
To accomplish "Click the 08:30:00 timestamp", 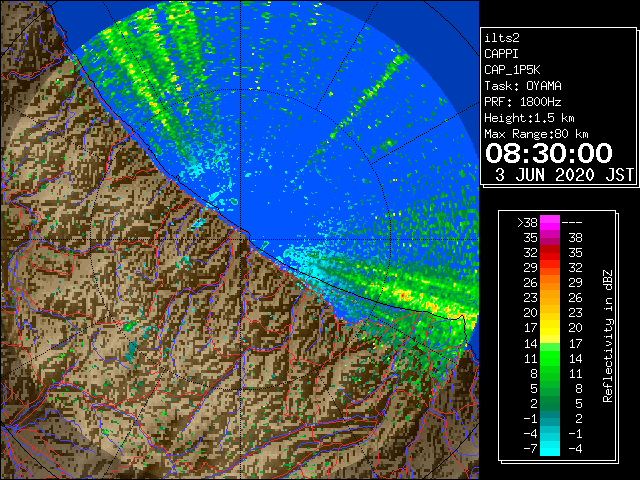I will tap(549, 153).
